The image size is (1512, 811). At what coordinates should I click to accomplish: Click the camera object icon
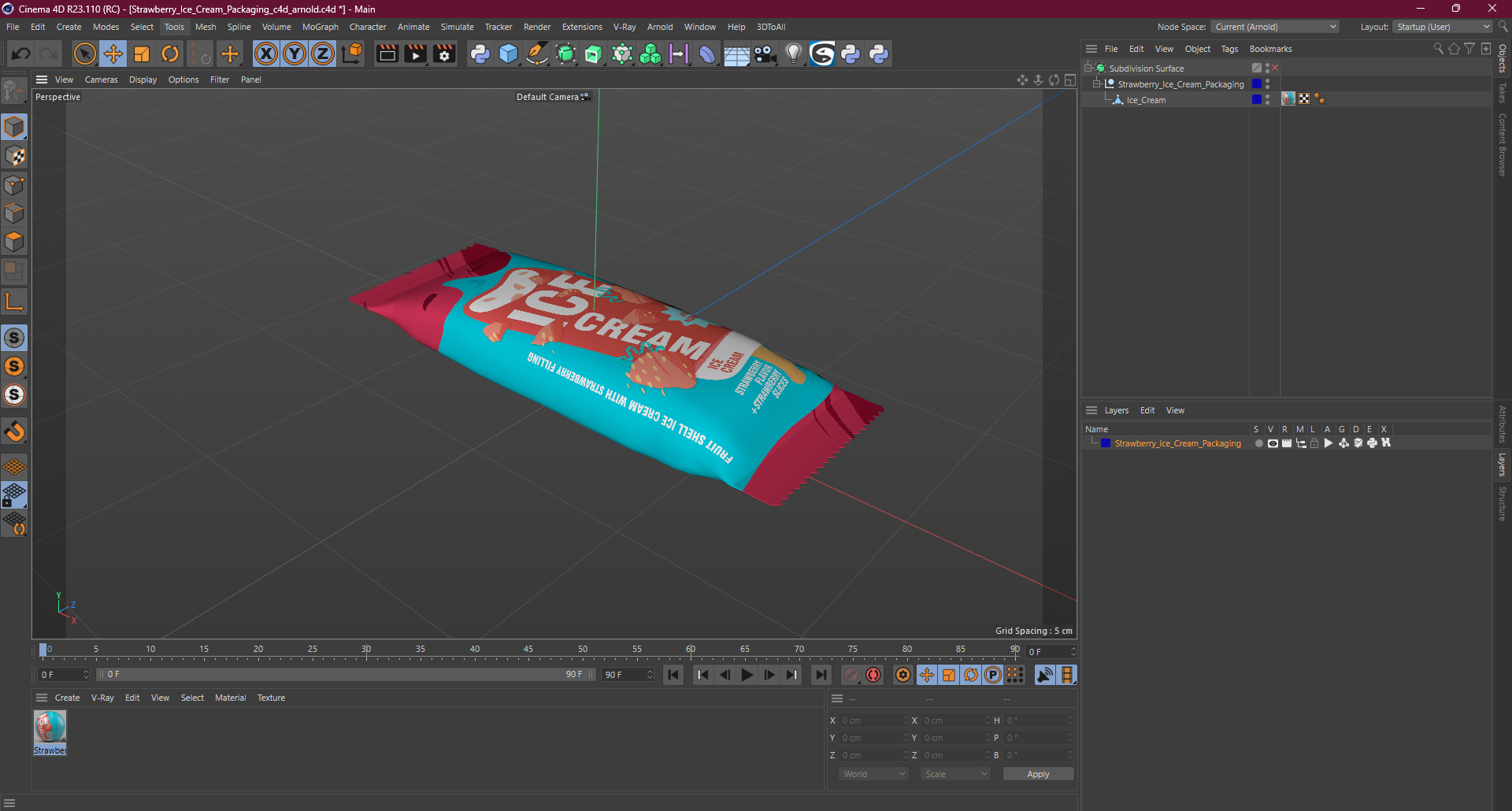pos(765,54)
